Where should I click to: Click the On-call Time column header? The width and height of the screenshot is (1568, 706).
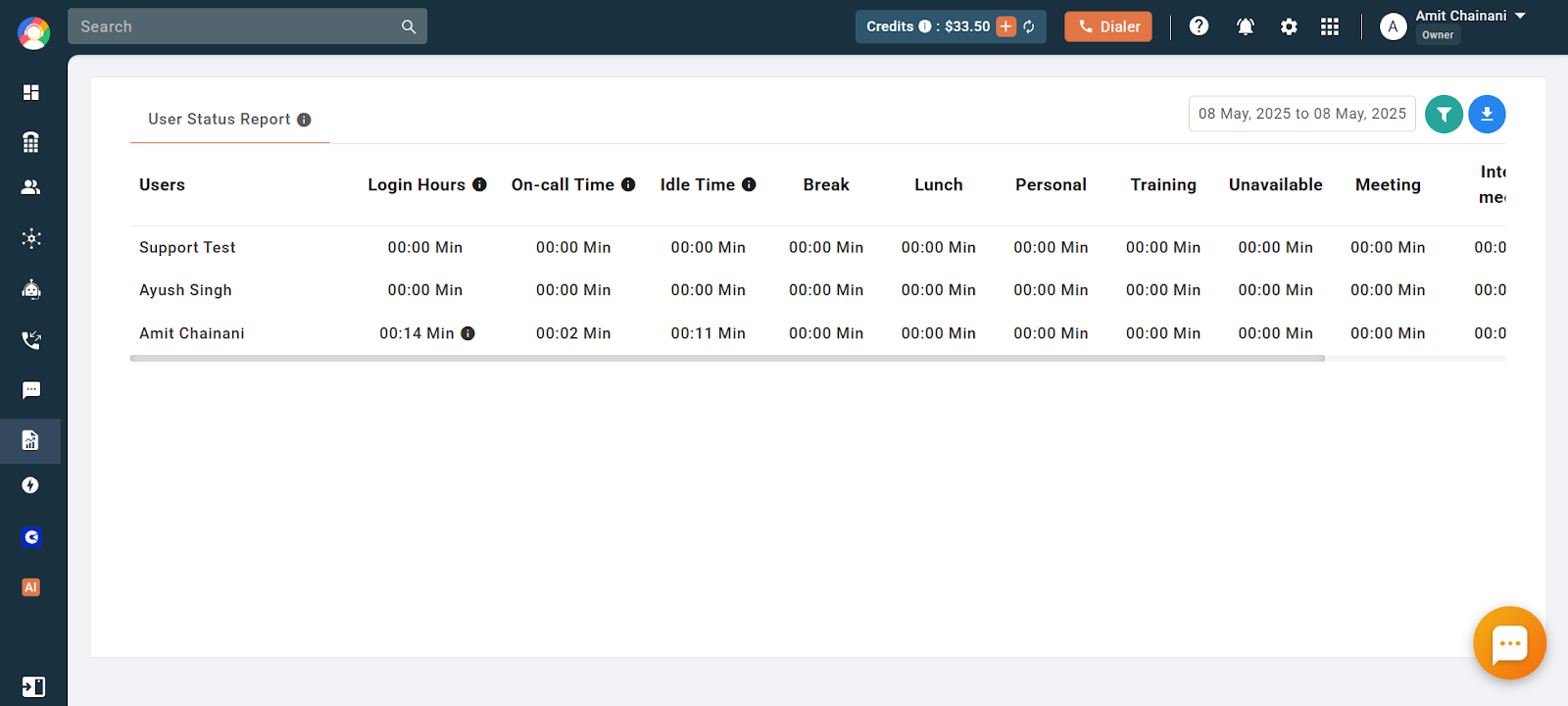pos(563,184)
